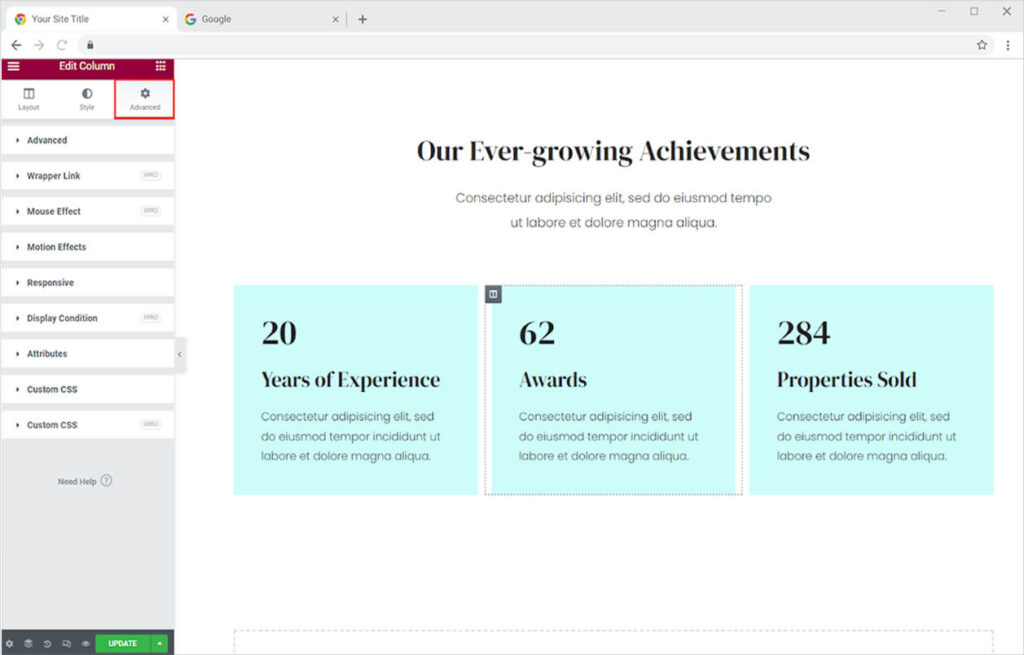Expand the Motion Effects section
This screenshot has height=655, width=1024.
56,247
